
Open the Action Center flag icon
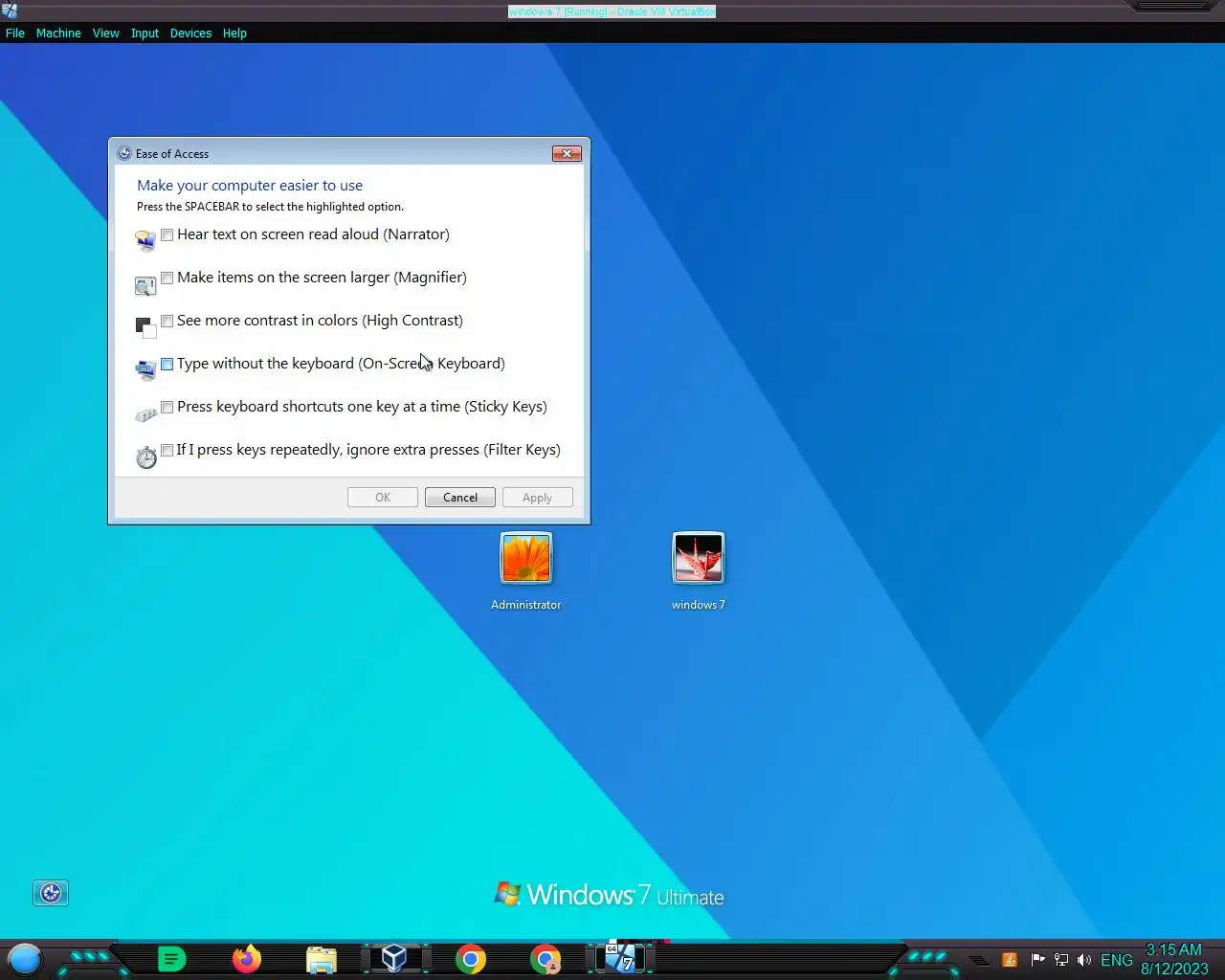(x=1037, y=960)
